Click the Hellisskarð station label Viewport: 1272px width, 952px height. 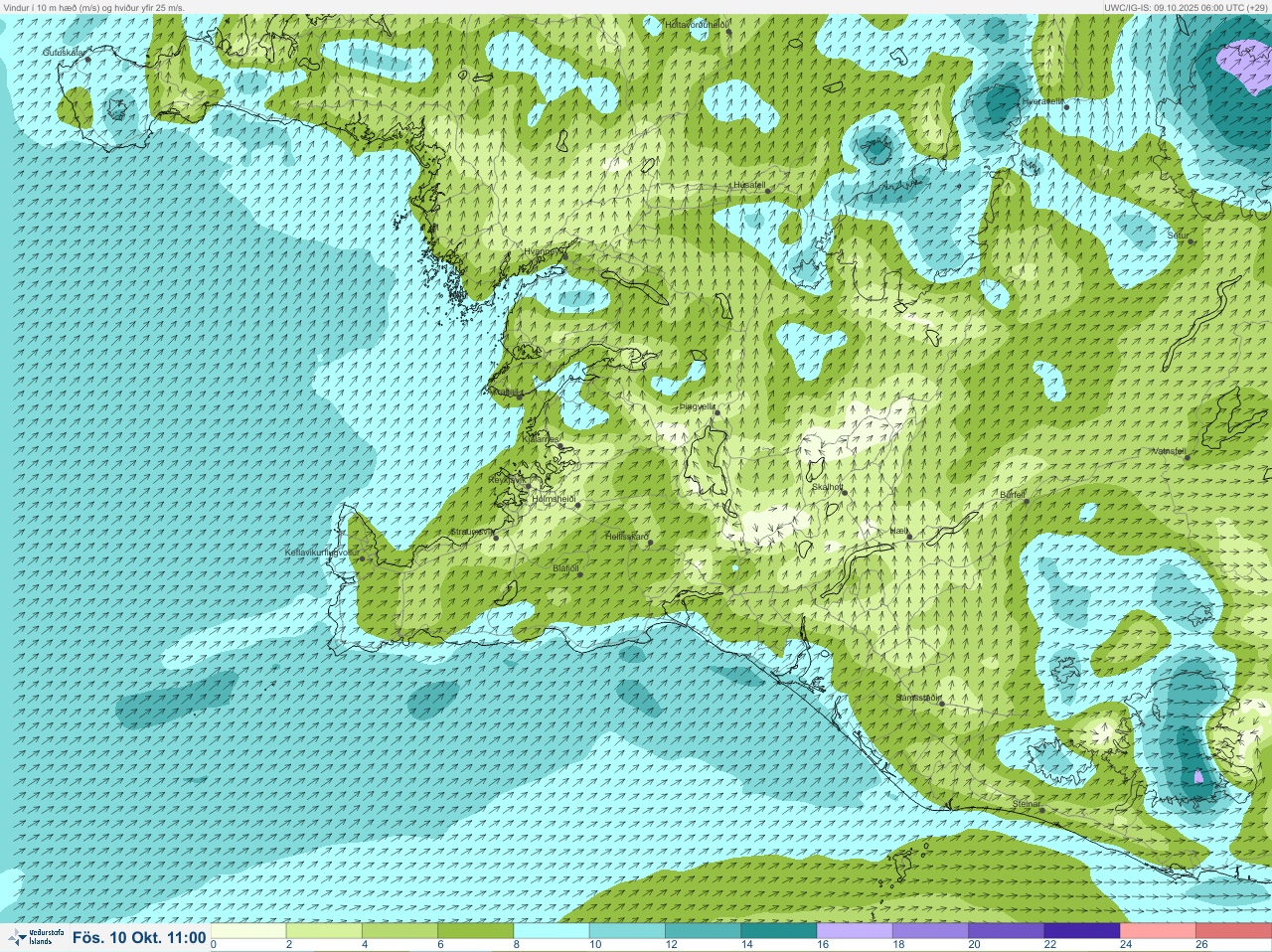click(x=627, y=537)
